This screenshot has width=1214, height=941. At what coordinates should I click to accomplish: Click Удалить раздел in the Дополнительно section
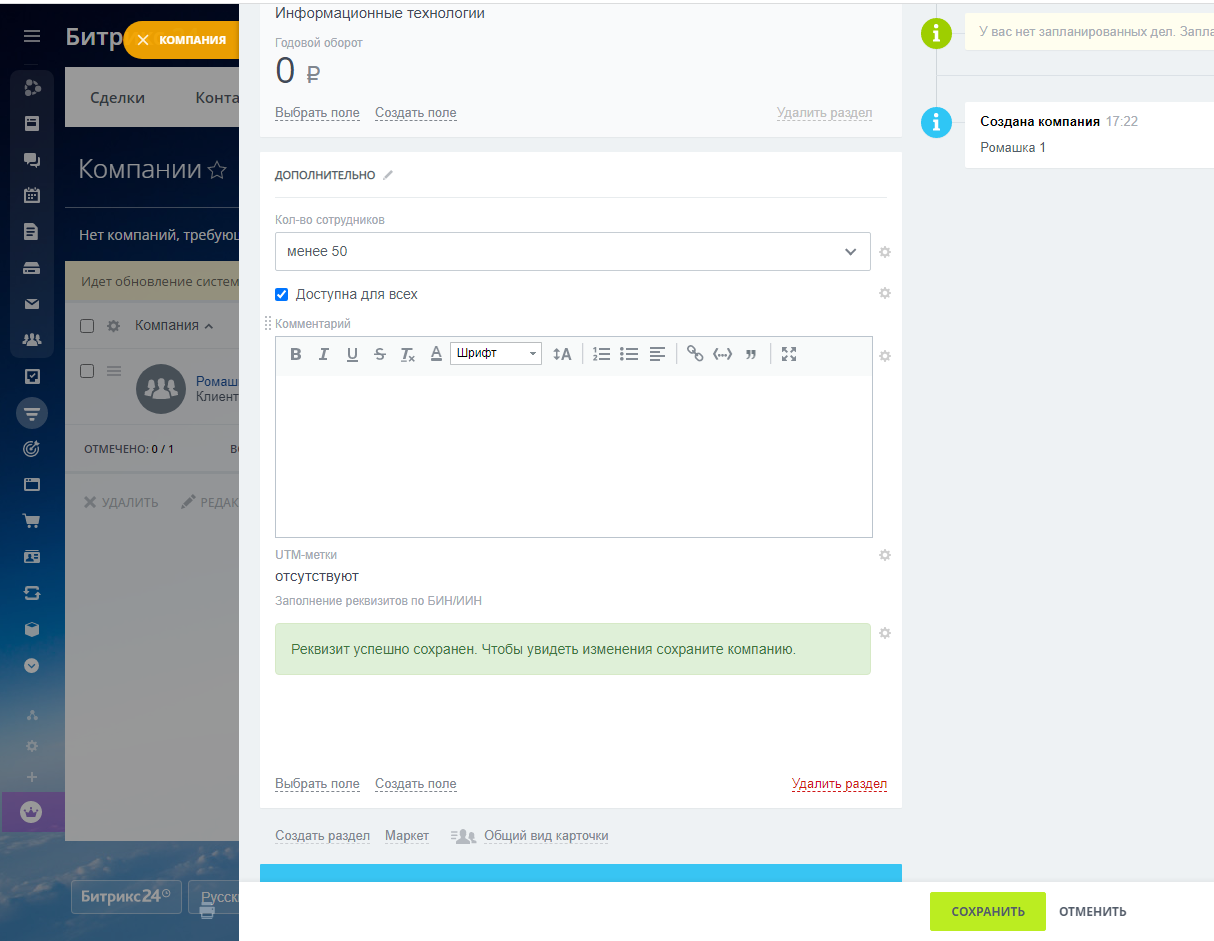click(x=839, y=784)
